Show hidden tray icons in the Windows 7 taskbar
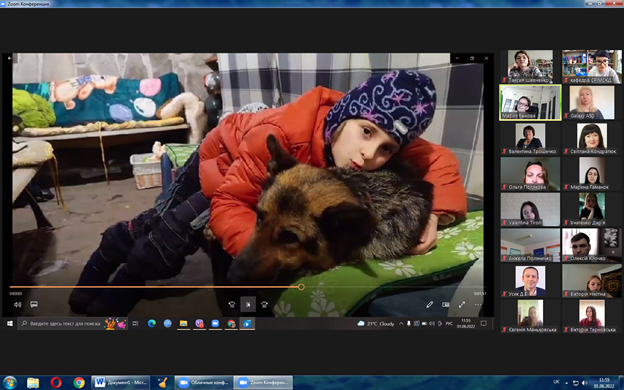Viewport: 624px width, 390px height. click(566, 383)
